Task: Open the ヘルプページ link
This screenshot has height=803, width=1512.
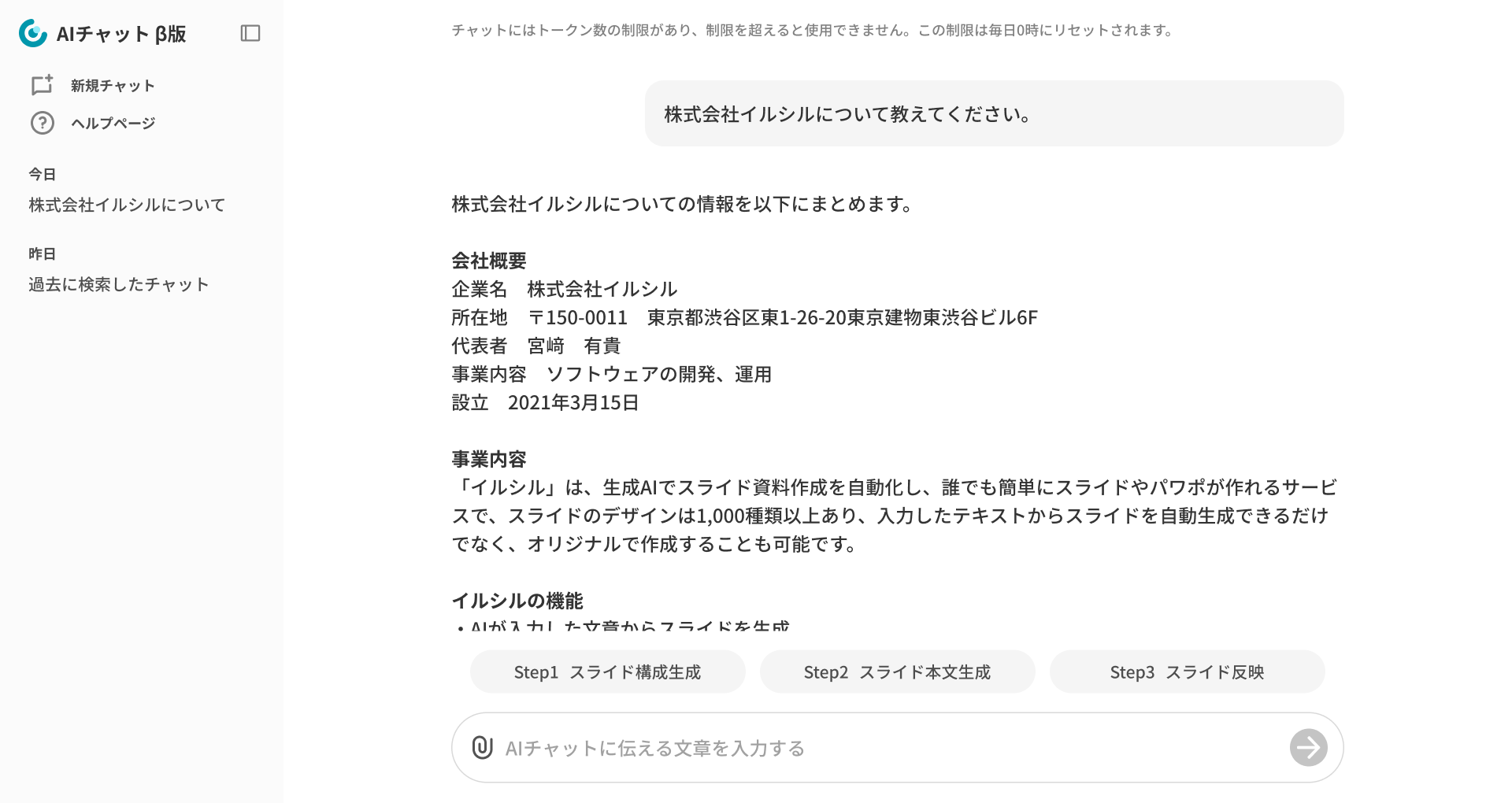Action: click(x=113, y=124)
